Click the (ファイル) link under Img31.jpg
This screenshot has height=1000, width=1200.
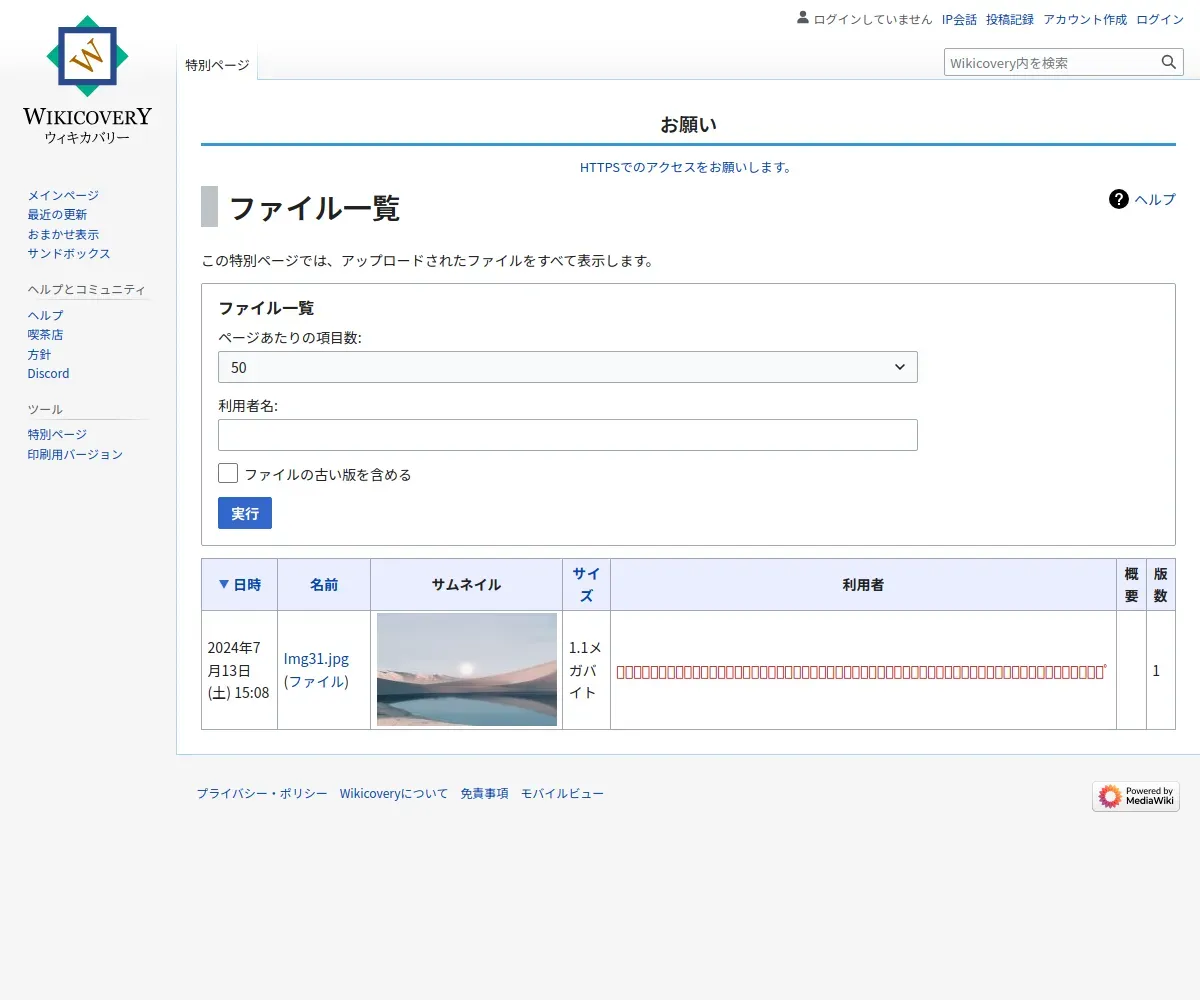point(316,681)
